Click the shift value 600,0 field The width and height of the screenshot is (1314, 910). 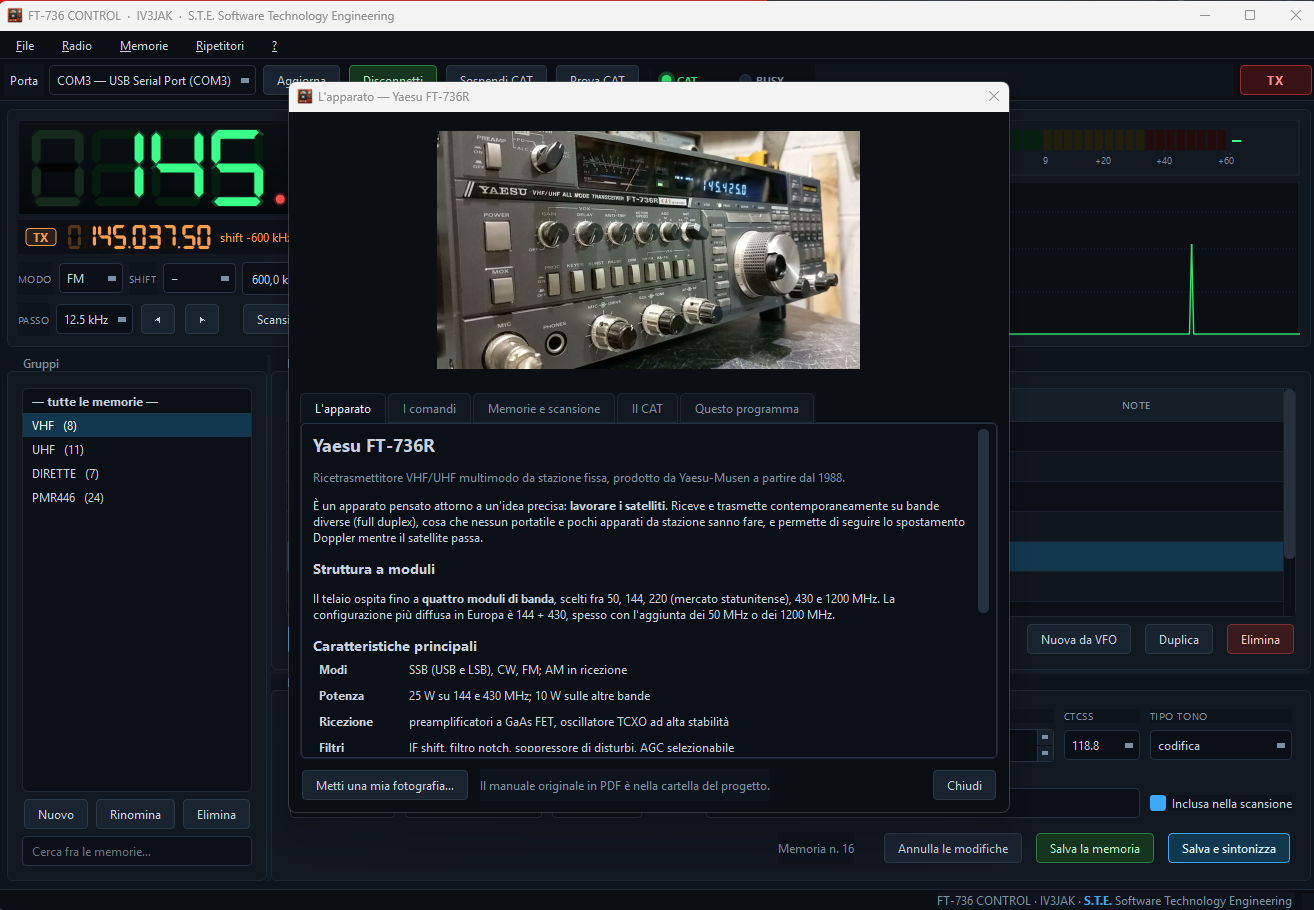click(266, 279)
